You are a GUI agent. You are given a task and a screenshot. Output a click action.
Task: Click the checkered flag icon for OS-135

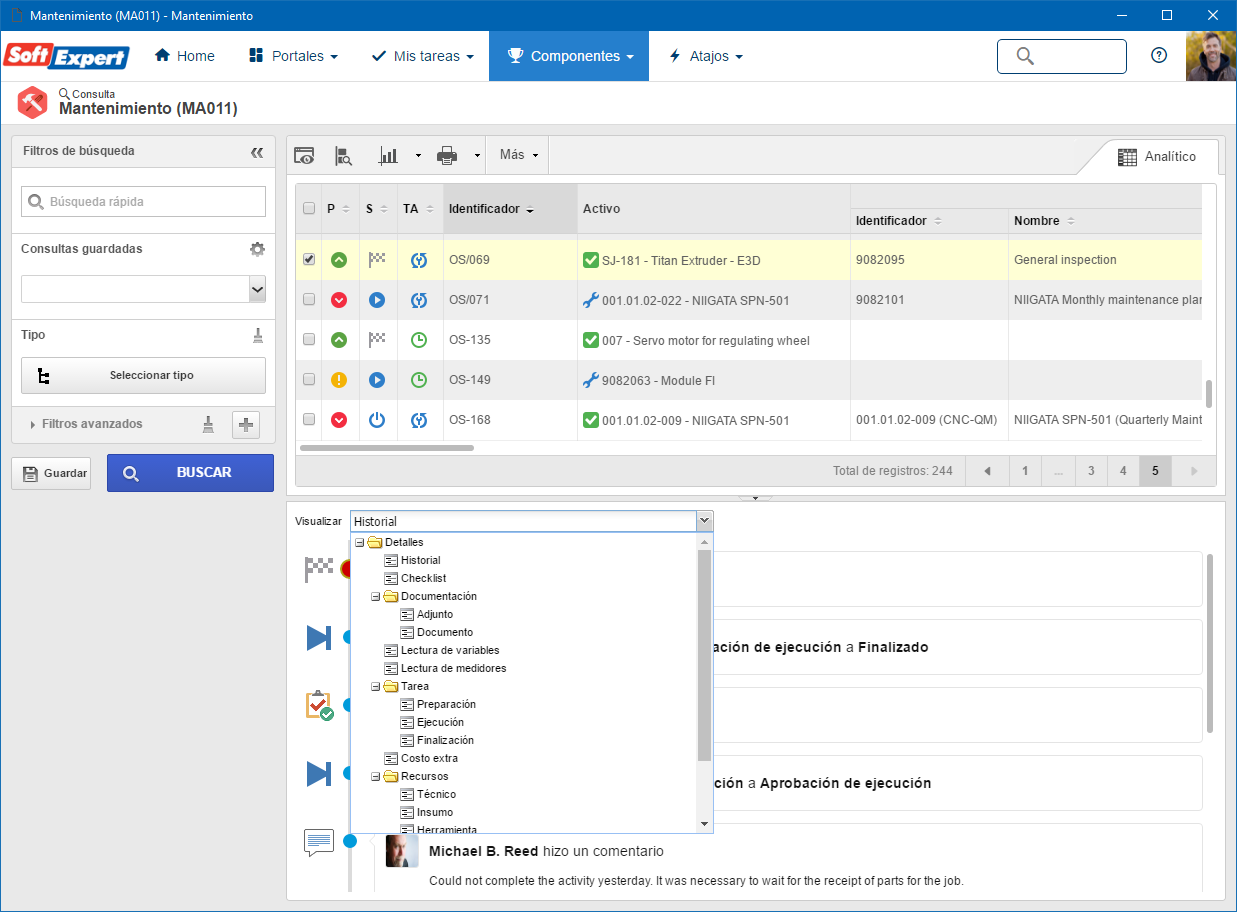click(377, 340)
